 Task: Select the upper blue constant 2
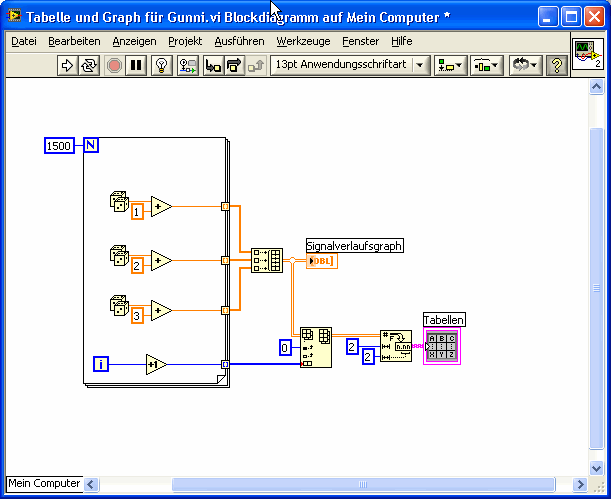pos(352,346)
